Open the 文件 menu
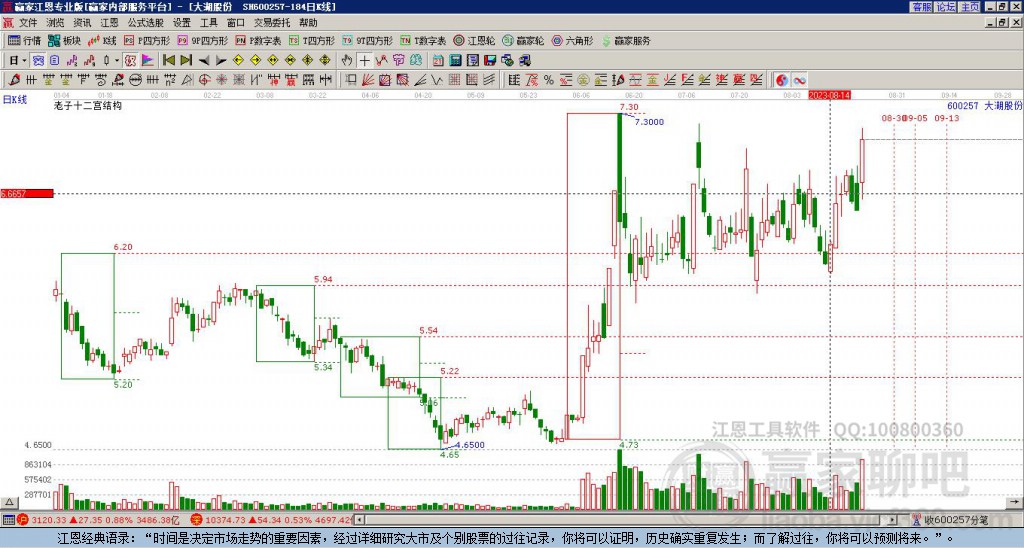 point(28,23)
